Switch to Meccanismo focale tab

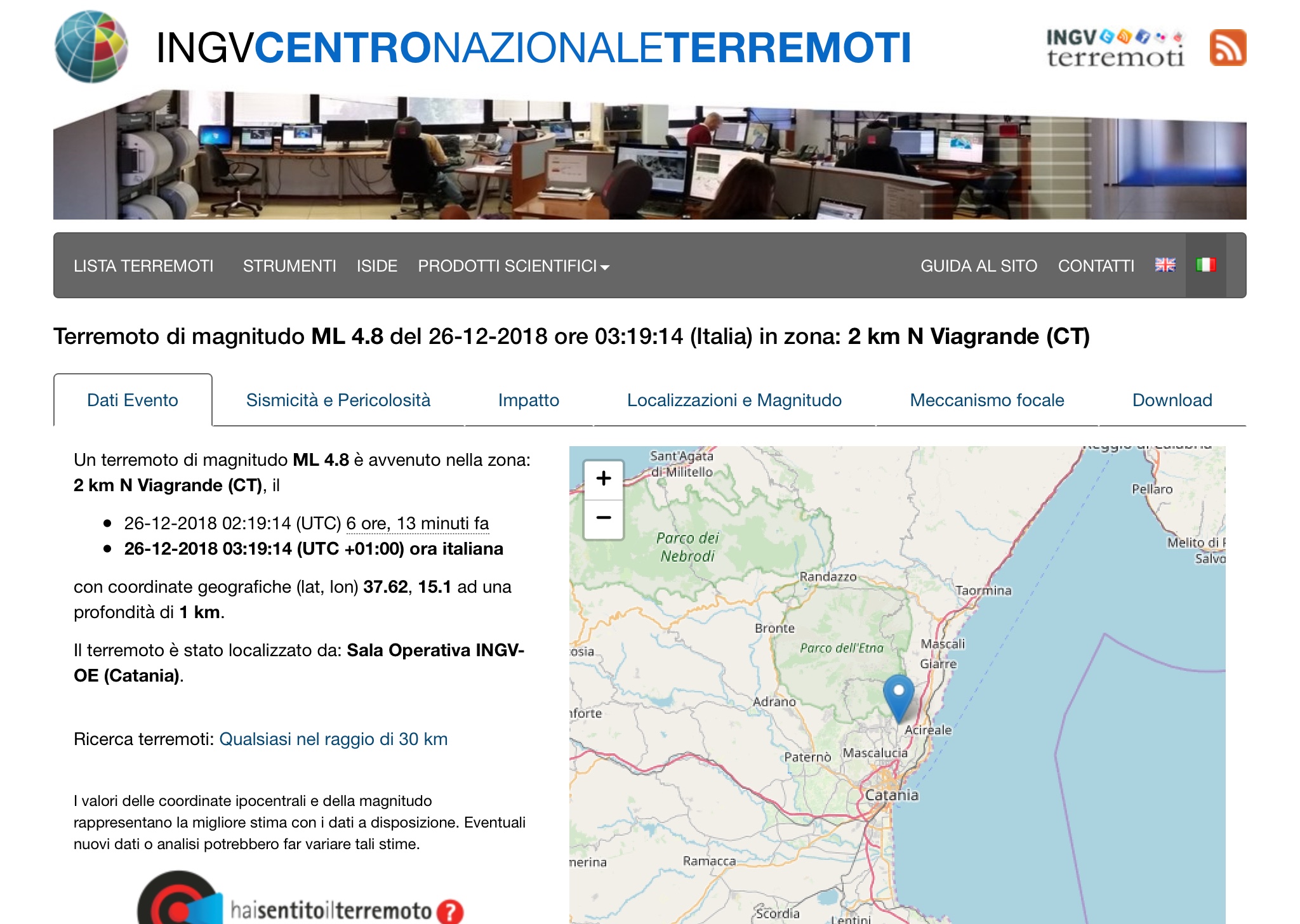[987, 400]
